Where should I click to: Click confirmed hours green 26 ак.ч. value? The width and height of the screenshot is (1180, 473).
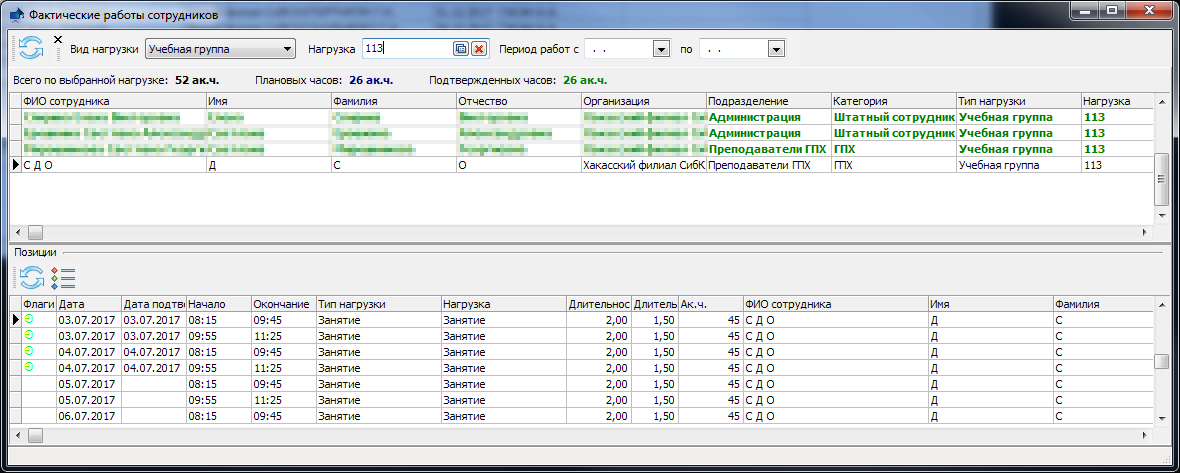click(x=585, y=80)
